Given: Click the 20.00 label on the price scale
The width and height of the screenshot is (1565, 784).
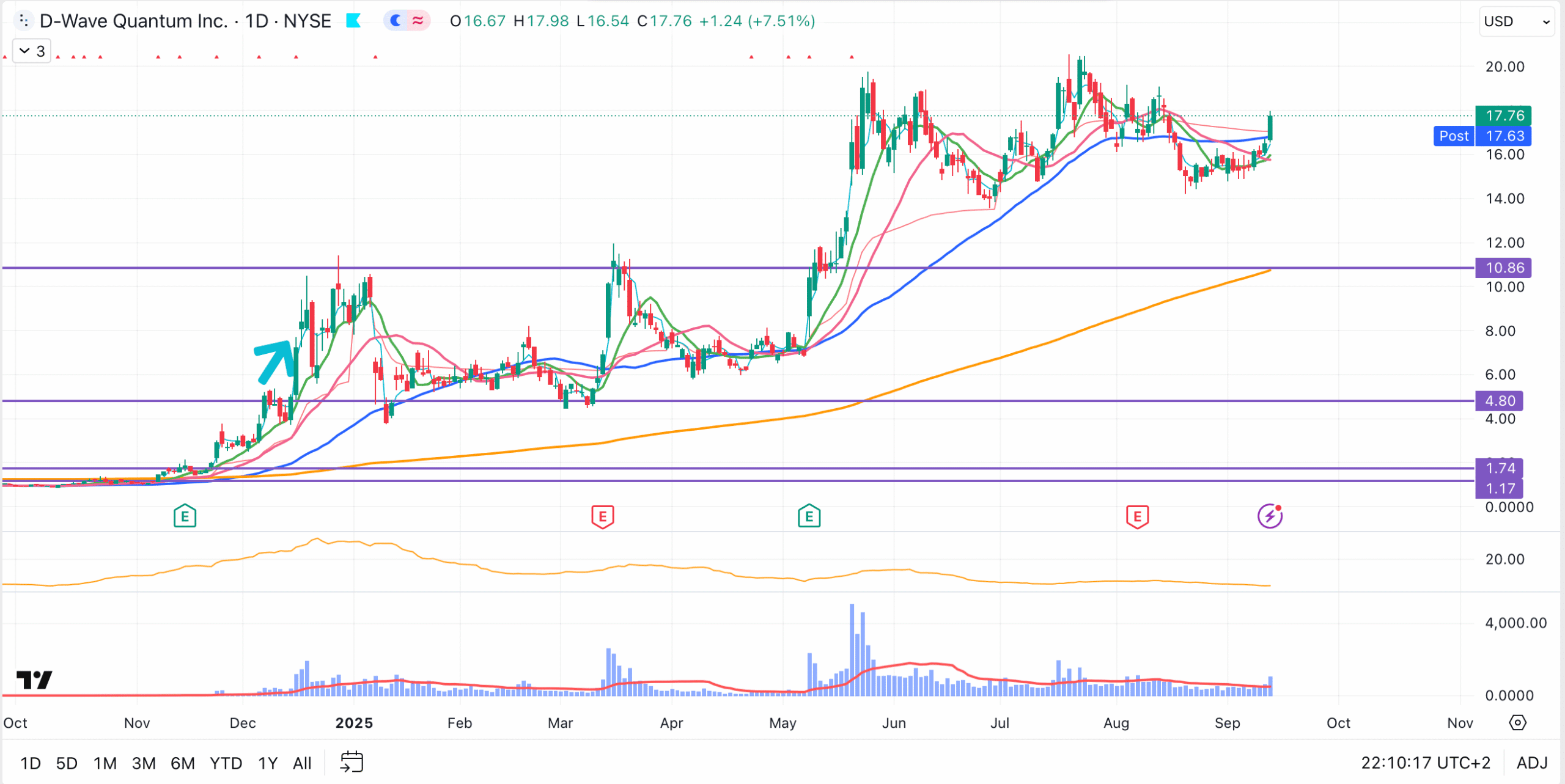Looking at the screenshot, I should click(1504, 67).
